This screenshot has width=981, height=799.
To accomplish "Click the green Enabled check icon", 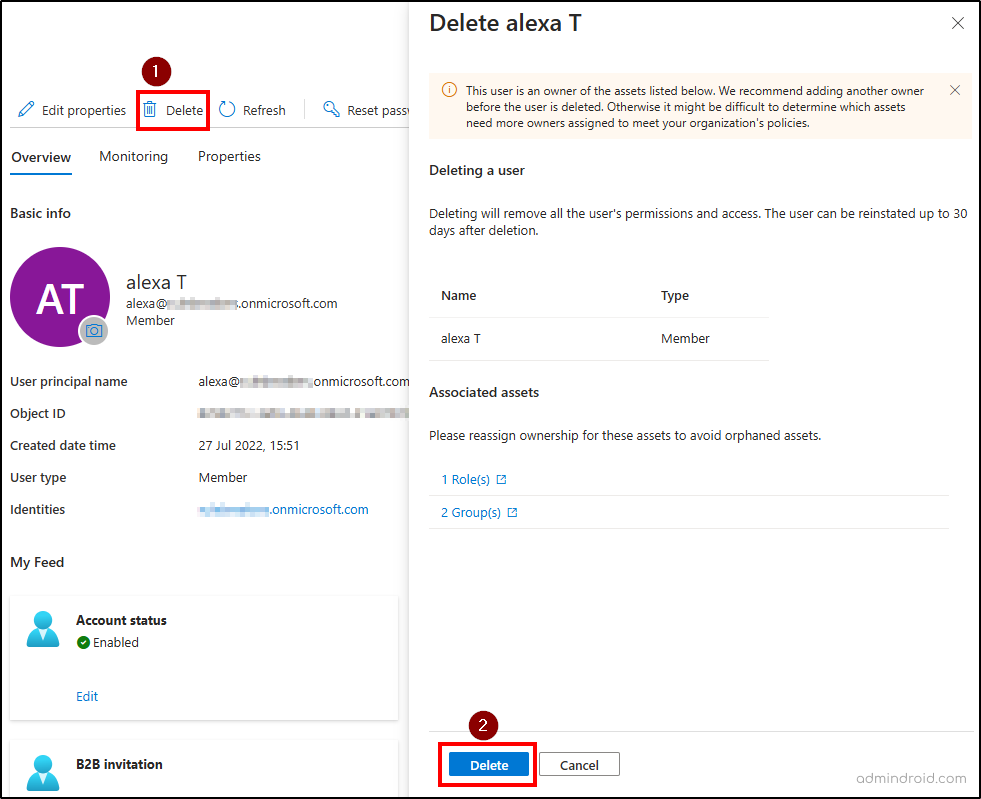I will (83, 643).
